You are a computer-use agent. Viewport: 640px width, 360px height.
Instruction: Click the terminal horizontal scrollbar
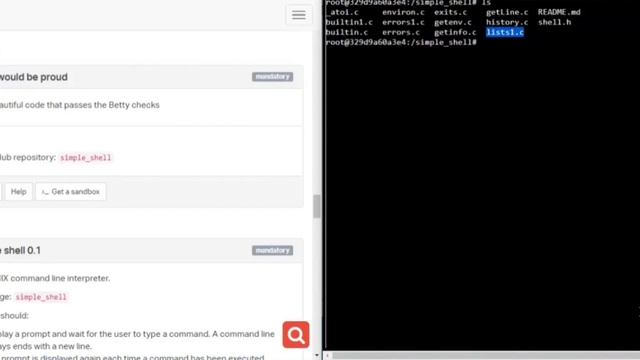pos(486,356)
